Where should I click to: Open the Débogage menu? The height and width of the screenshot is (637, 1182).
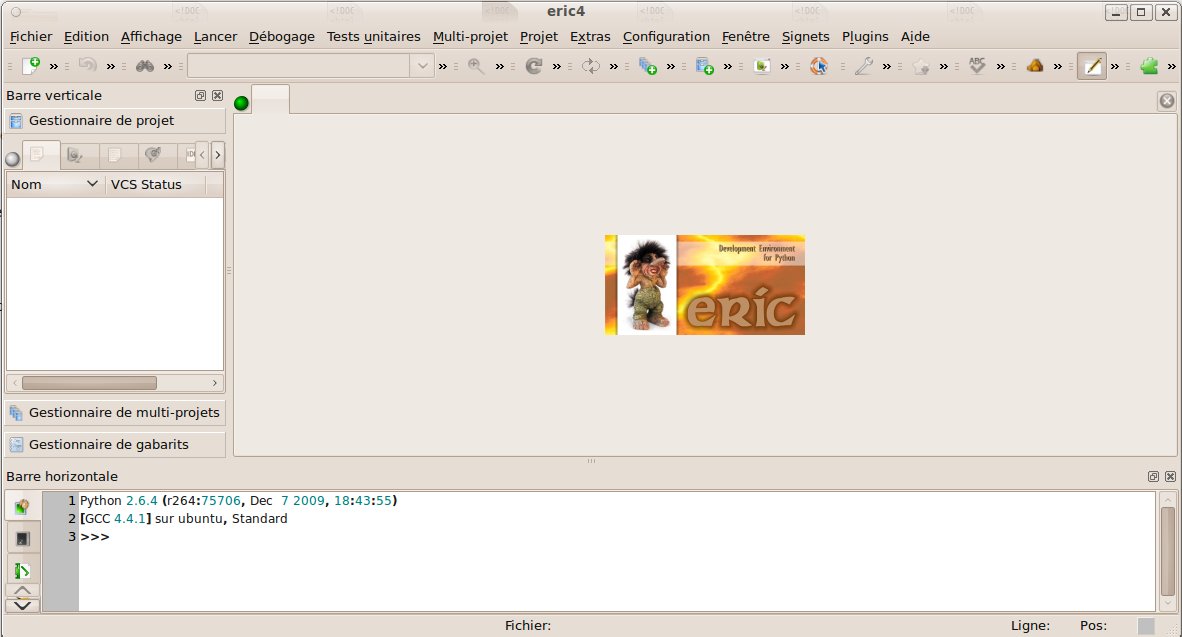[282, 36]
